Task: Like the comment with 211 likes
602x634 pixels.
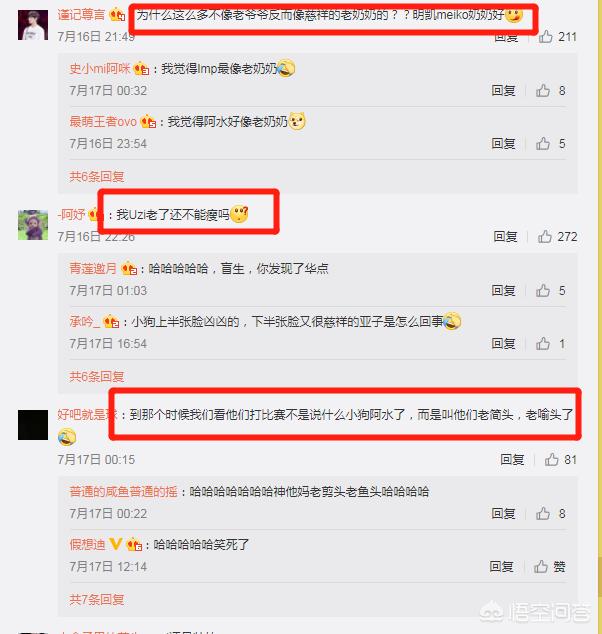Action: [x=545, y=37]
